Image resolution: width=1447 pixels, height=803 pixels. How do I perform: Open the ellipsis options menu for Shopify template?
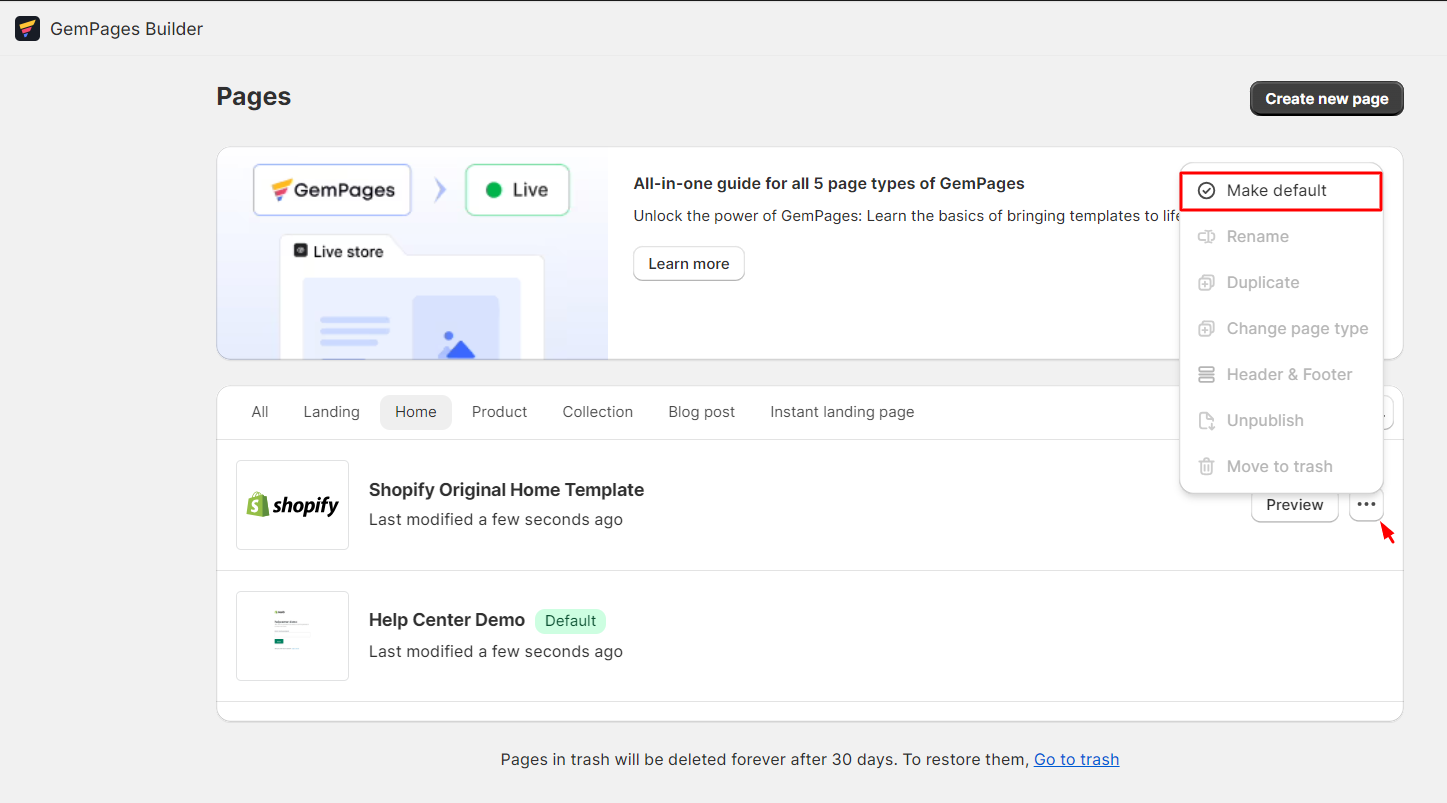tap(1366, 505)
